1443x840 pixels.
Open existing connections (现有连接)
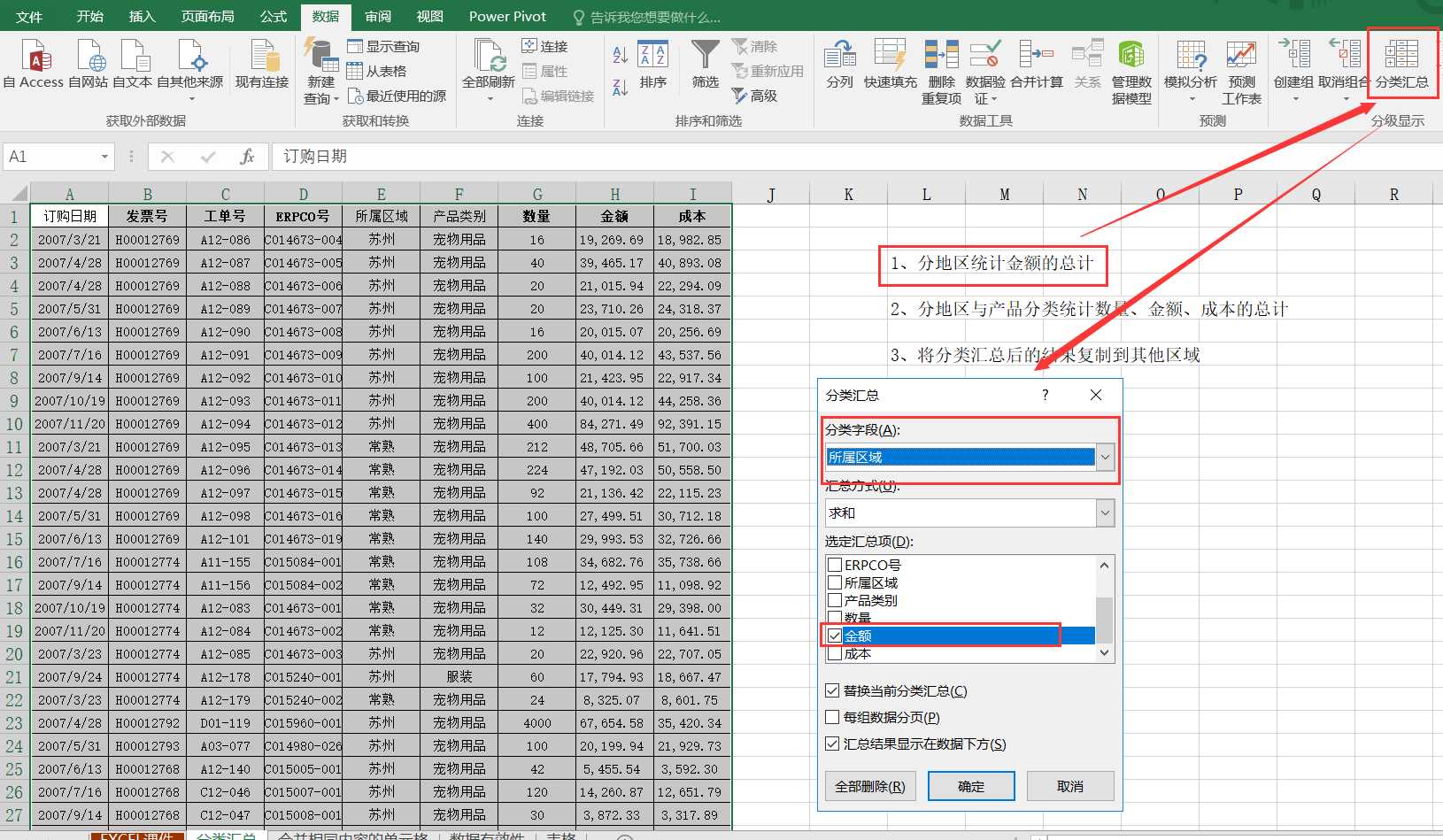point(262,64)
